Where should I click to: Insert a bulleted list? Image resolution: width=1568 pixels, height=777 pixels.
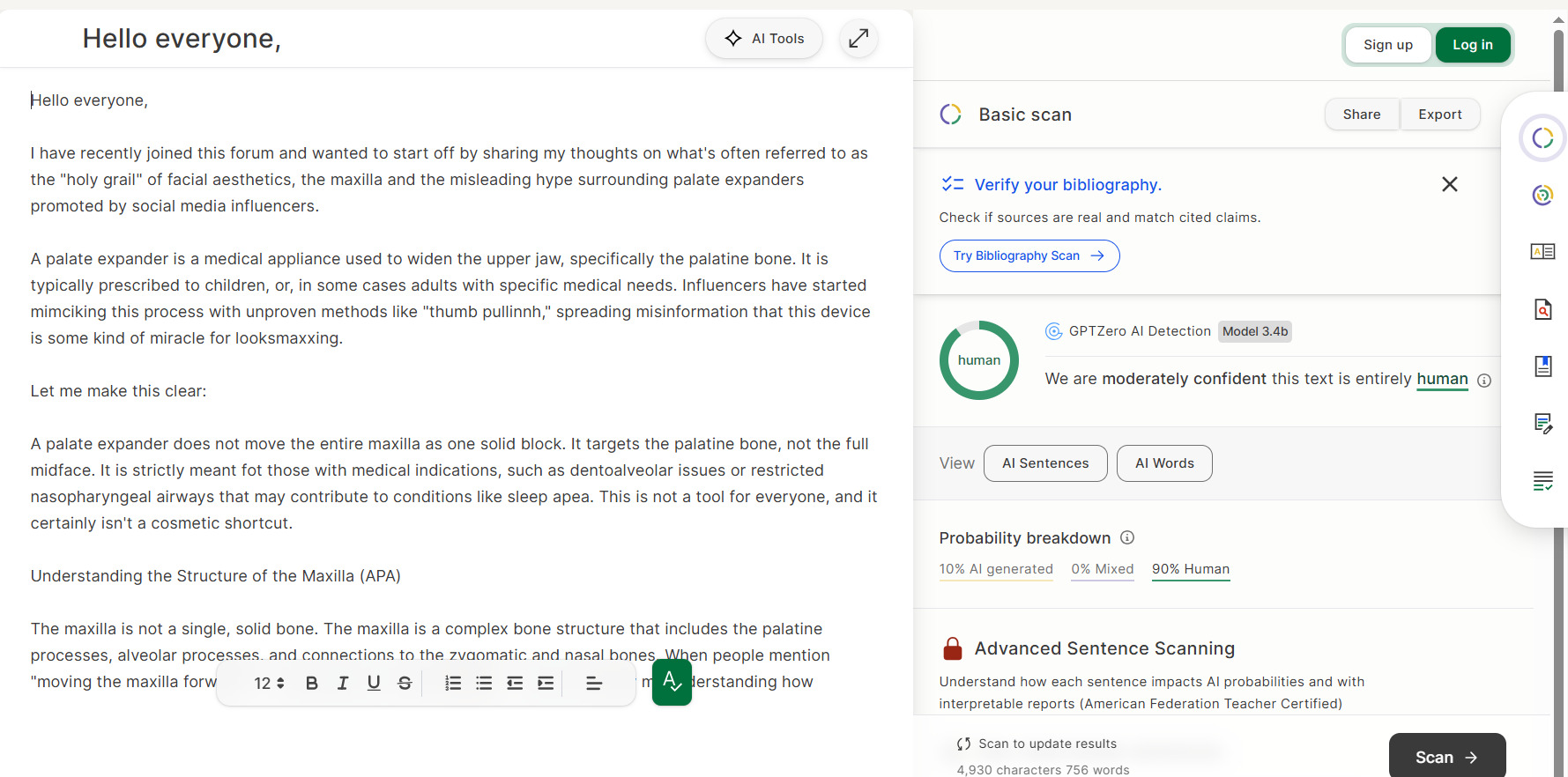click(484, 683)
